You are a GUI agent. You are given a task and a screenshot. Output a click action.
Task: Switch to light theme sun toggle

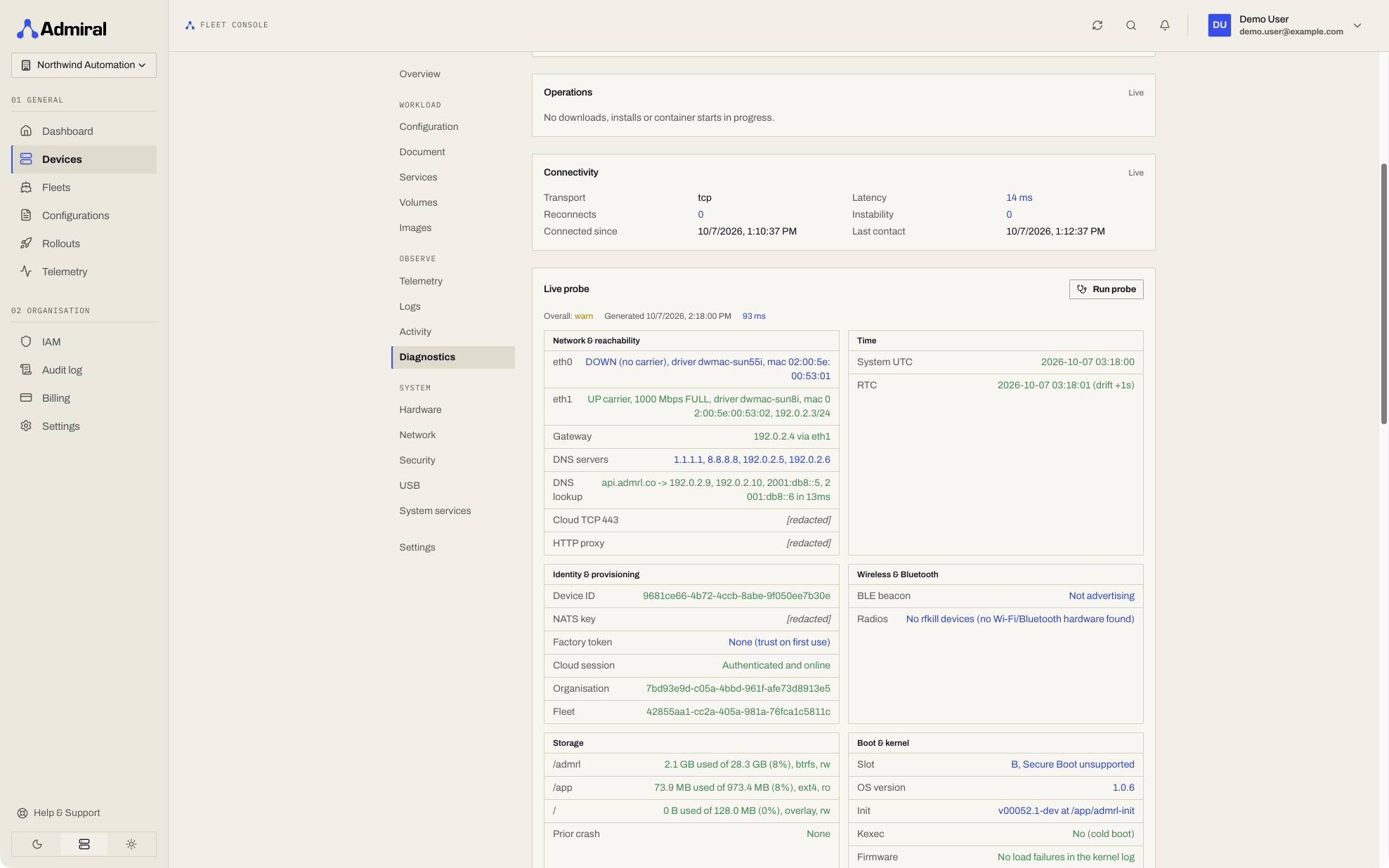[x=131, y=844]
